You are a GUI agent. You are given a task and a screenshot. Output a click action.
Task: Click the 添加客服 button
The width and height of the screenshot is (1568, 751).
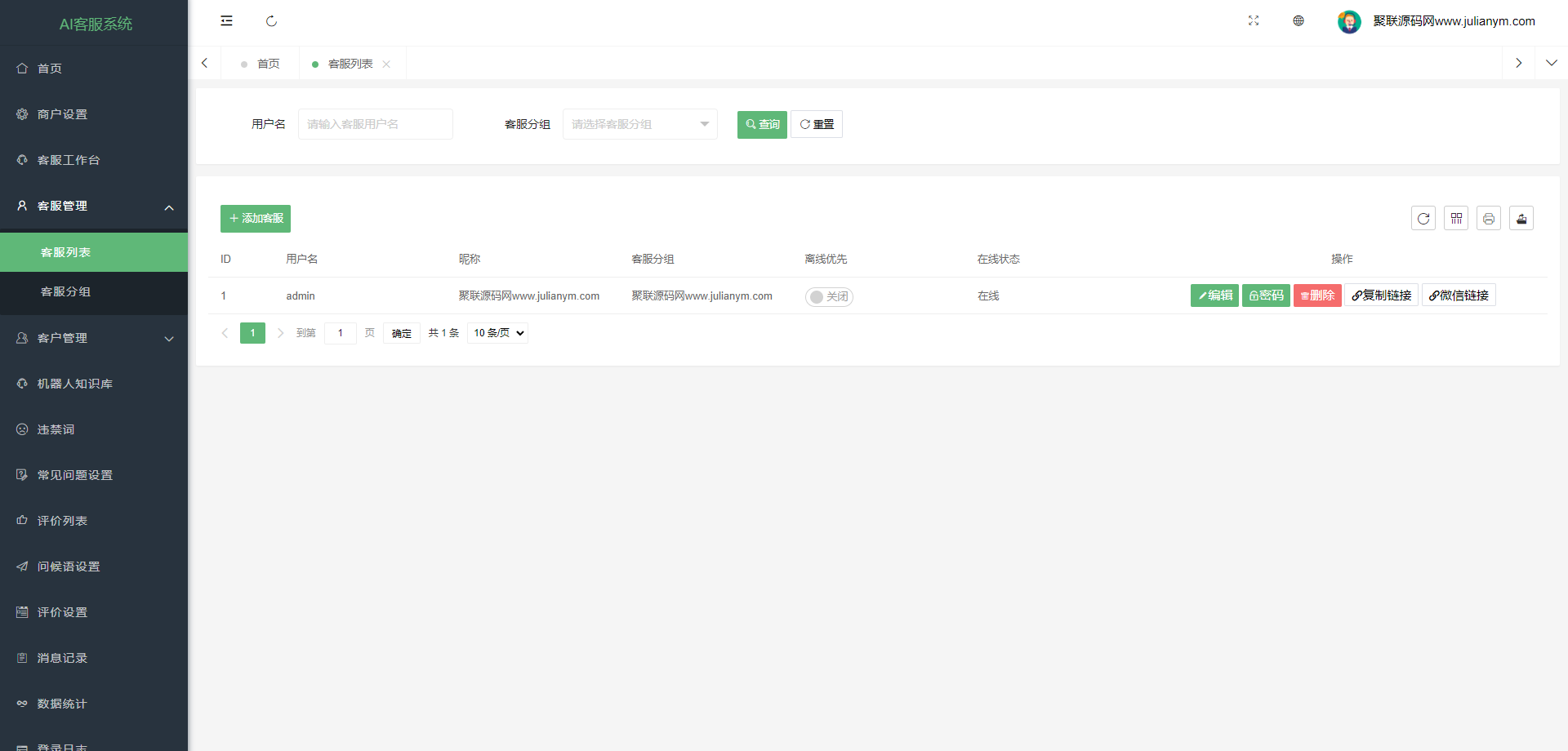[x=256, y=219]
